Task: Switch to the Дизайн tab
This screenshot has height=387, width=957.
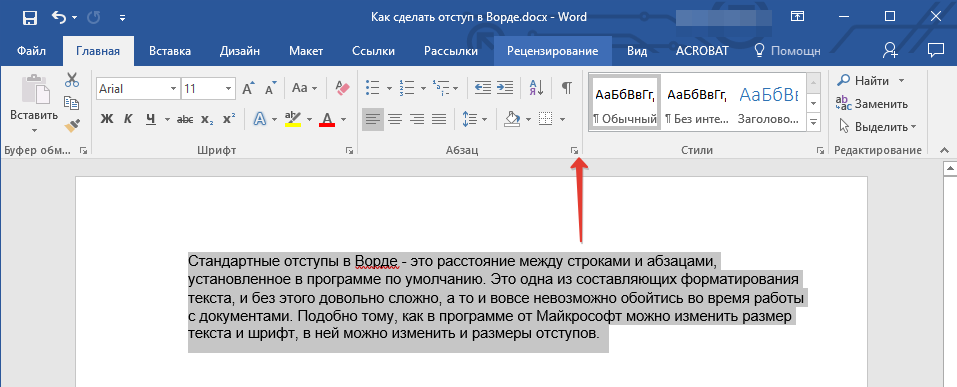Action: pyautogui.click(x=240, y=51)
